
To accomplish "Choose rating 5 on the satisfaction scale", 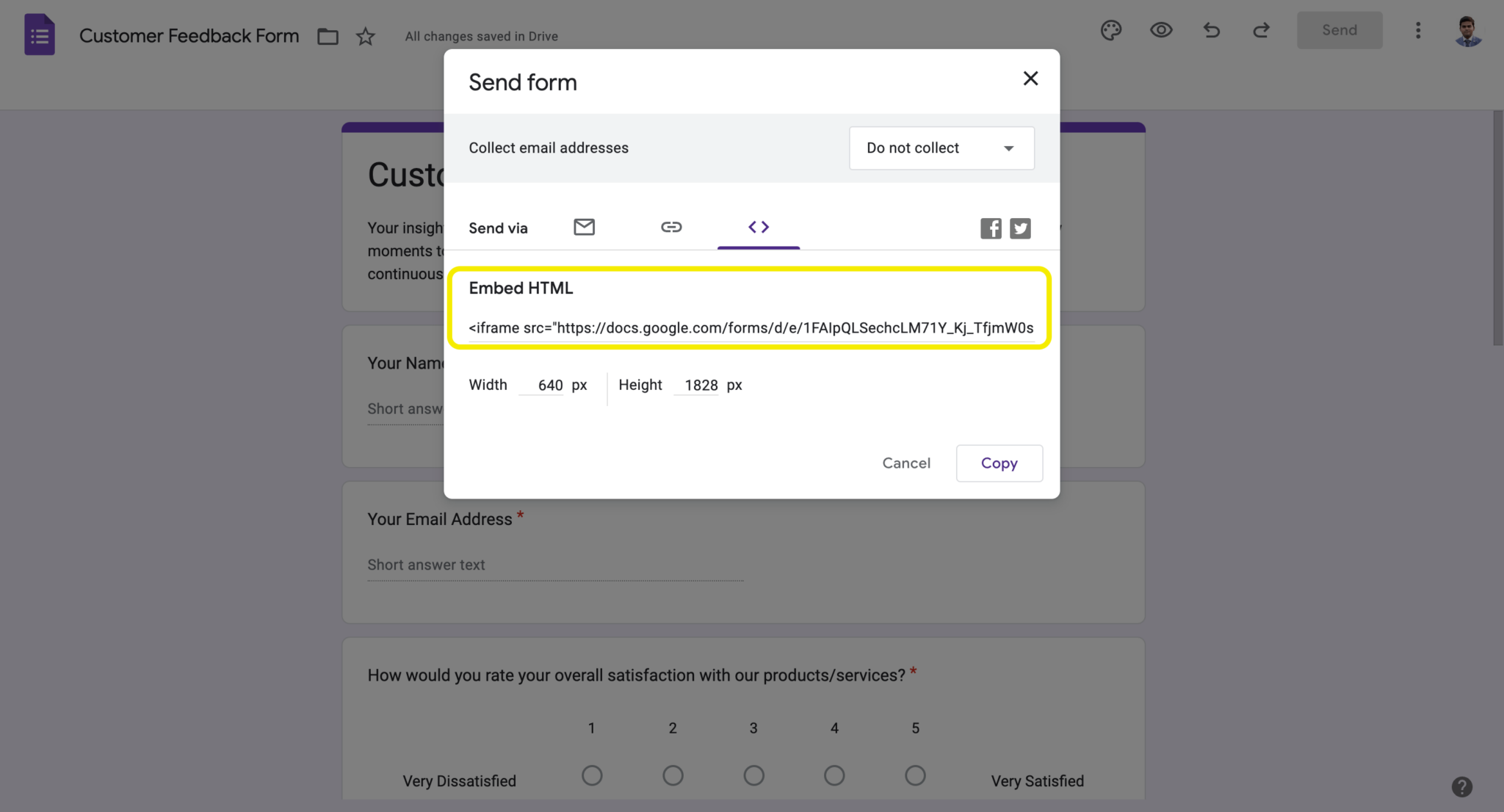I will [914, 775].
